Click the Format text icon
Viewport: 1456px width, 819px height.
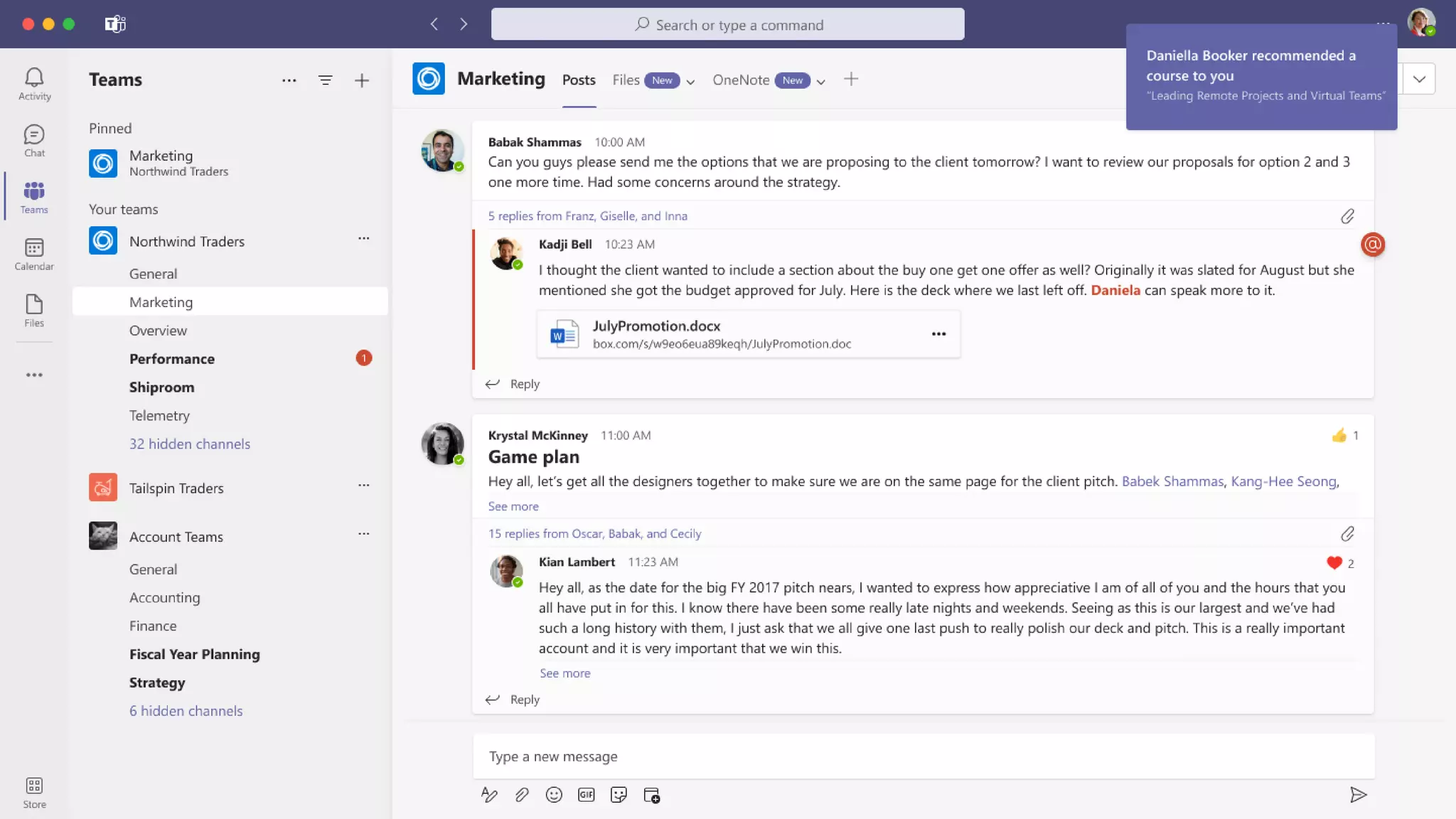coord(489,795)
